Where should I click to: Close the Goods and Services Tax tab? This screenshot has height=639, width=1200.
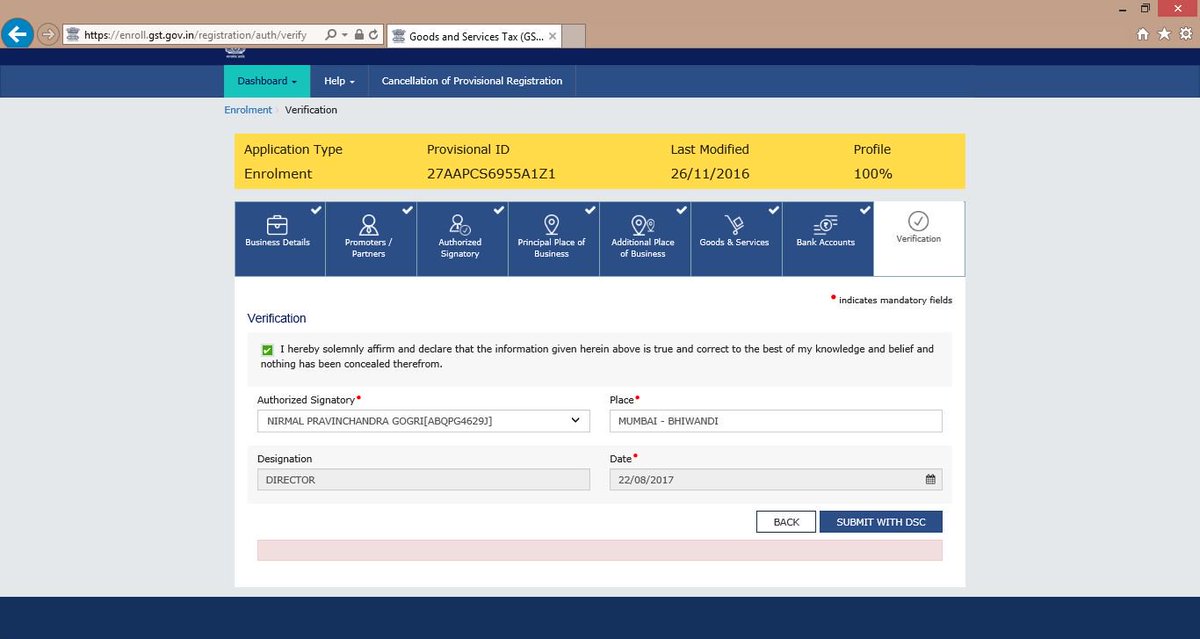[553, 36]
